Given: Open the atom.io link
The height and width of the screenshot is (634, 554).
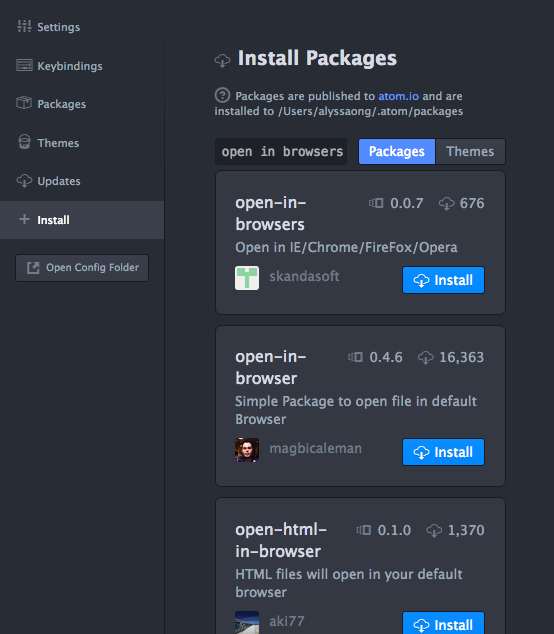Looking at the screenshot, I should pyautogui.click(x=398, y=96).
